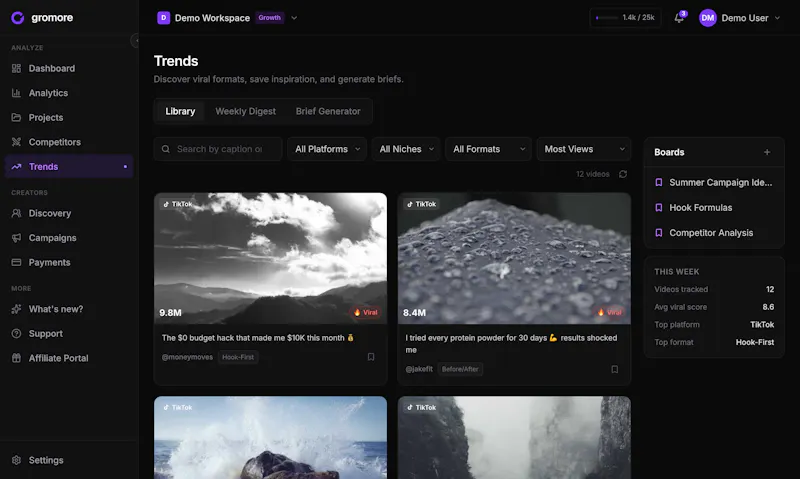Screen dimensions: 800x479
Task: Open the All Platforms filter
Action: tap(327, 149)
